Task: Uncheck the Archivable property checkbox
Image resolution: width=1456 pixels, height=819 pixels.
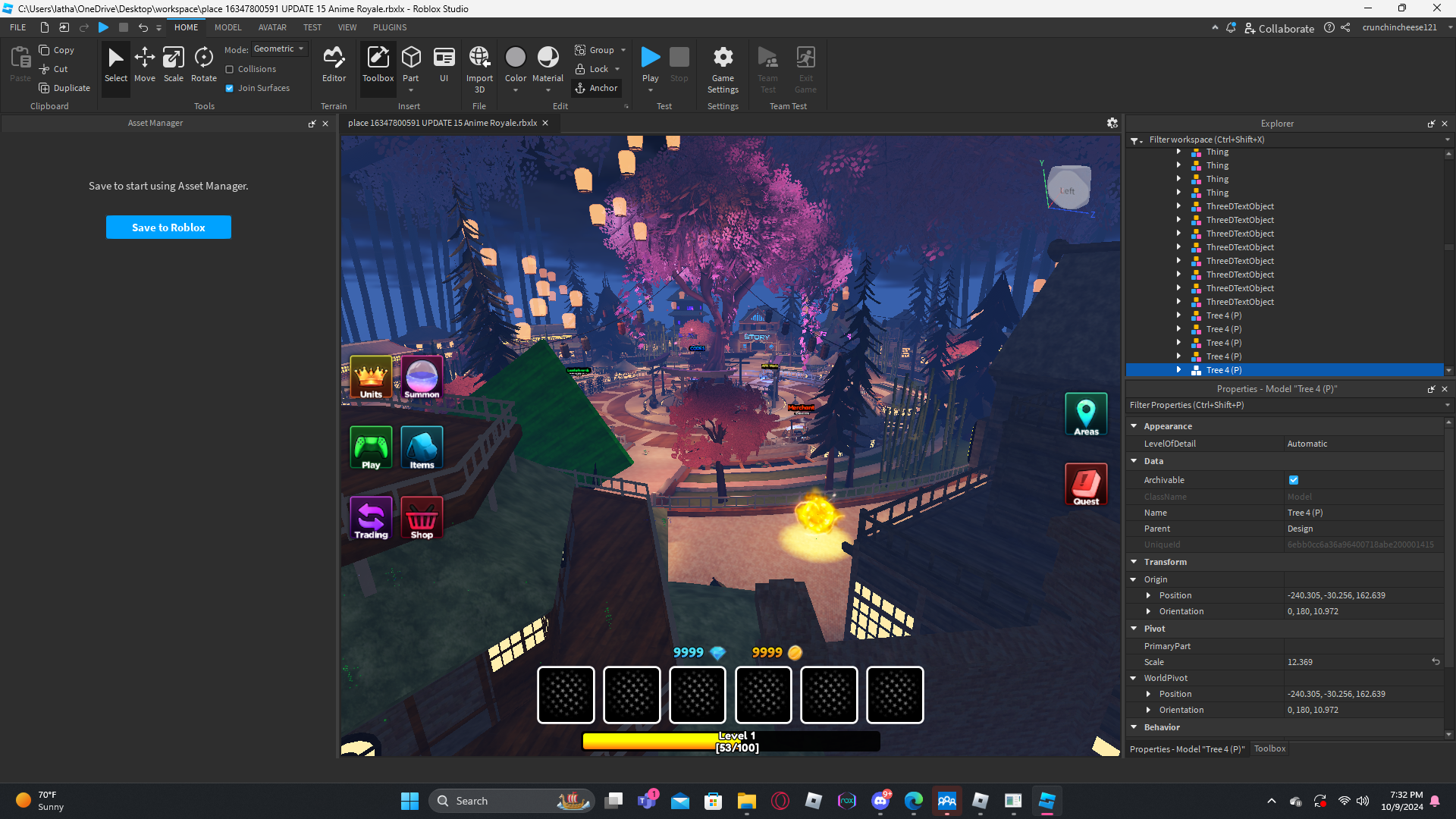Action: (1294, 480)
